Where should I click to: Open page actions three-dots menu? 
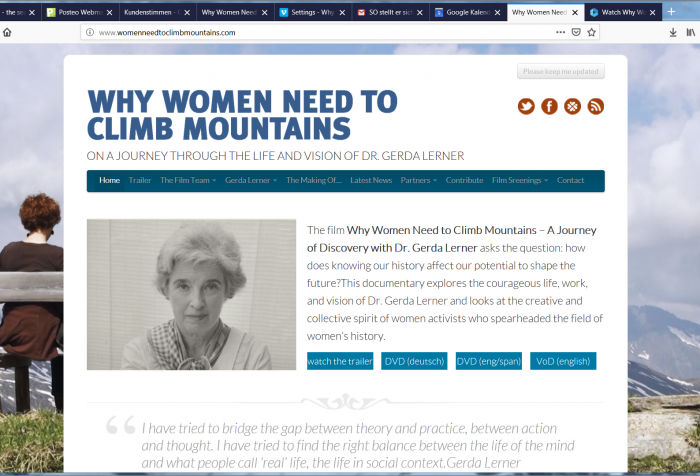pos(560,32)
